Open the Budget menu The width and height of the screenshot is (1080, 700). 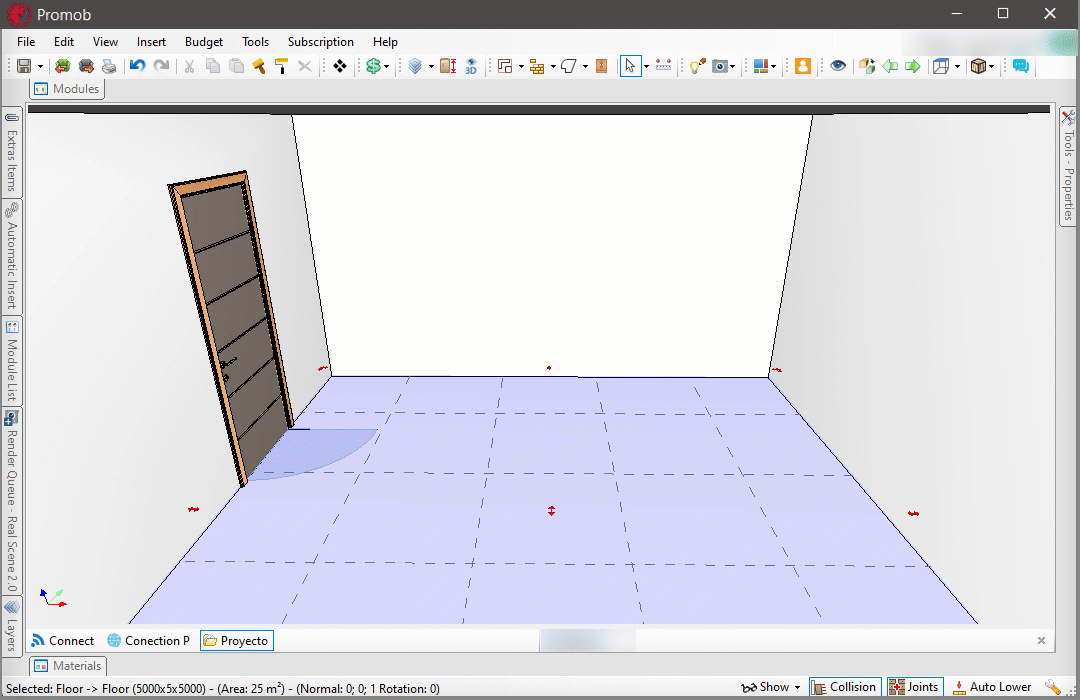[x=204, y=42]
